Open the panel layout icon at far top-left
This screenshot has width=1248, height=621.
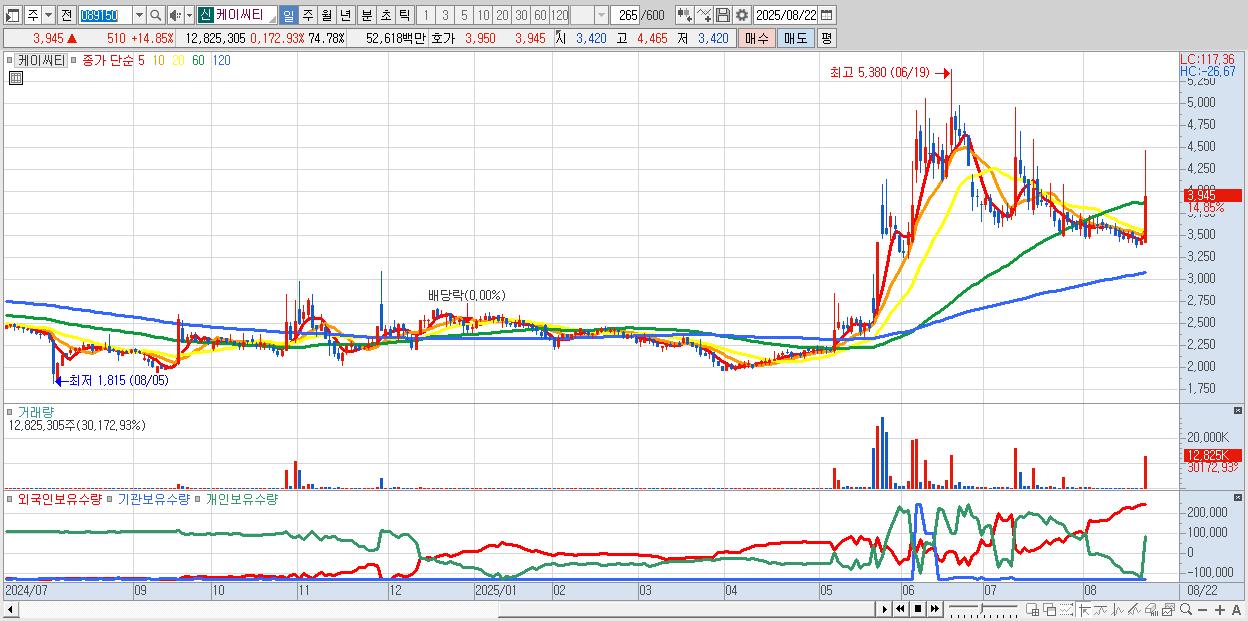tap(12, 15)
